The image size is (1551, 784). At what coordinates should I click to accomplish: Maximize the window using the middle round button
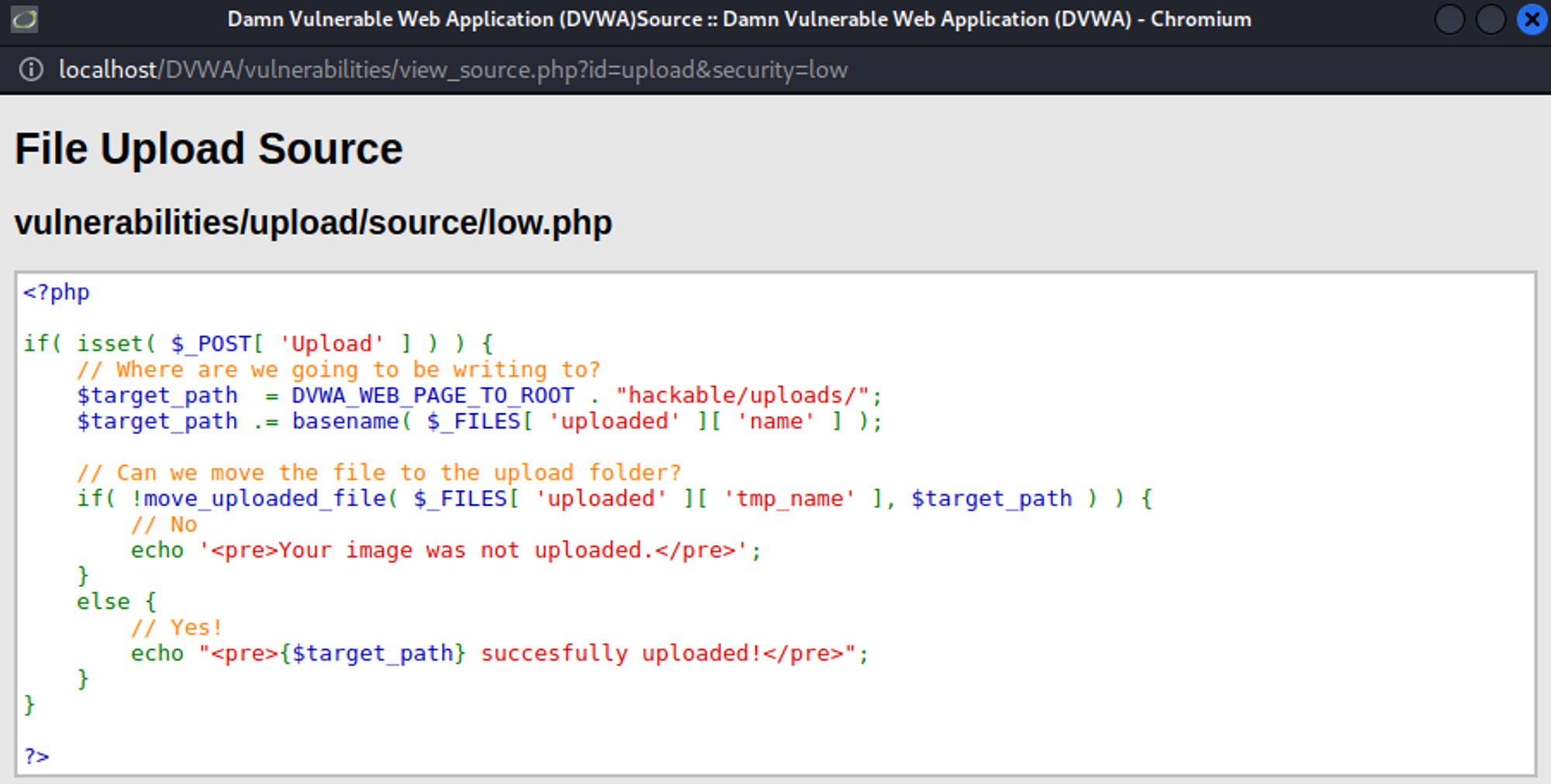click(1491, 19)
